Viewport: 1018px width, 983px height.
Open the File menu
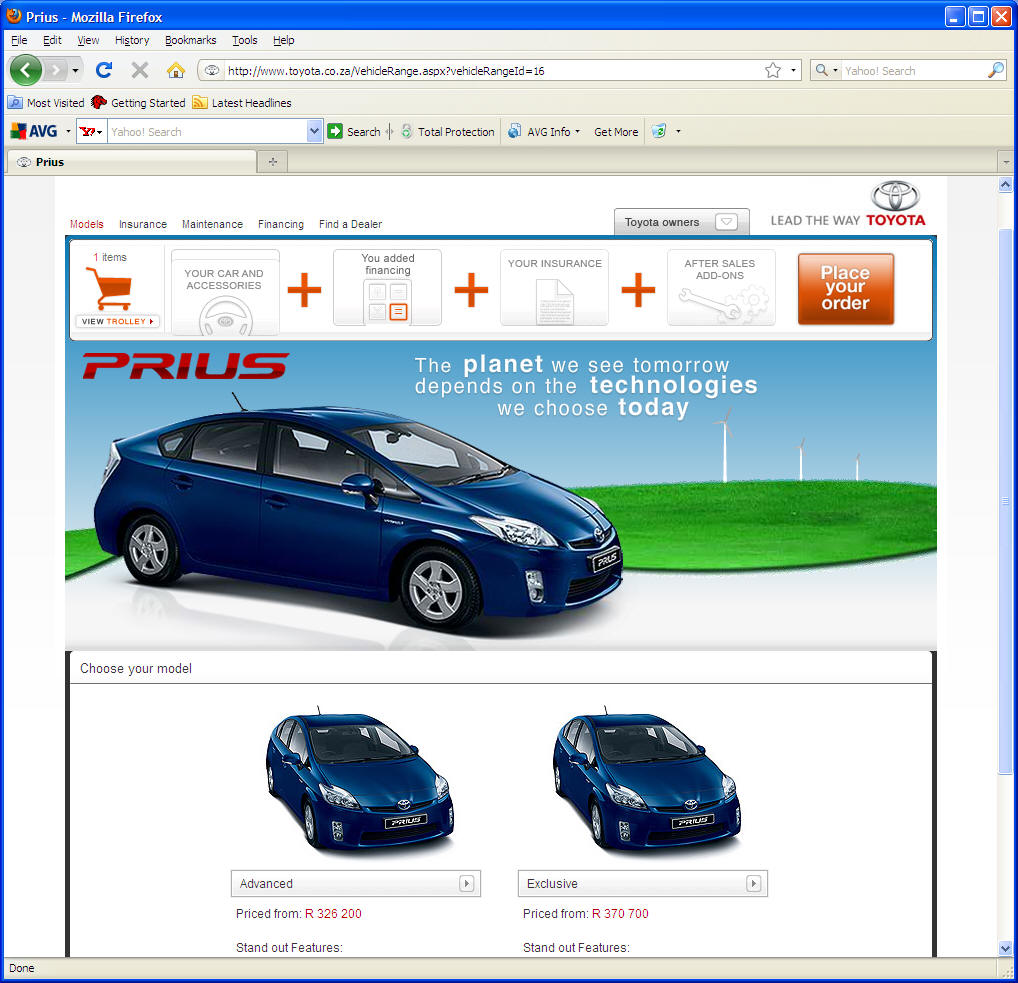pos(19,40)
